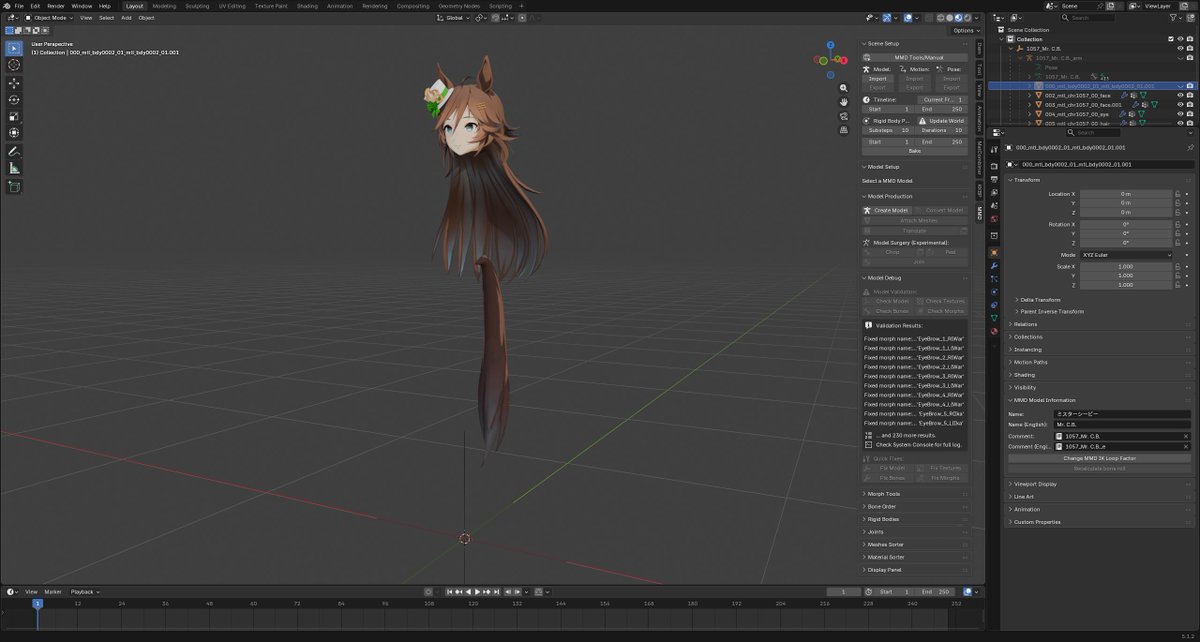1200x642 pixels.
Task: Open the Render menu
Action: 55,6
